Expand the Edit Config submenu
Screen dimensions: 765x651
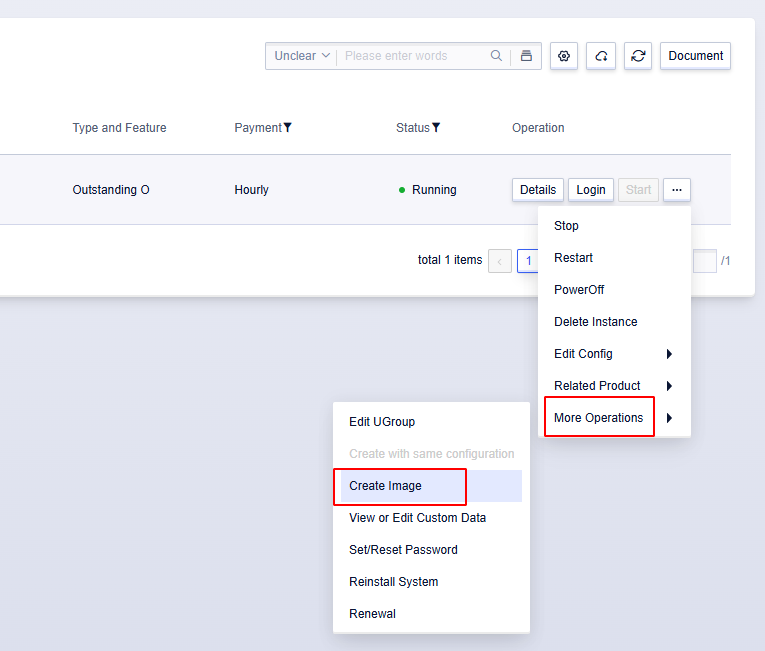[x=614, y=354]
